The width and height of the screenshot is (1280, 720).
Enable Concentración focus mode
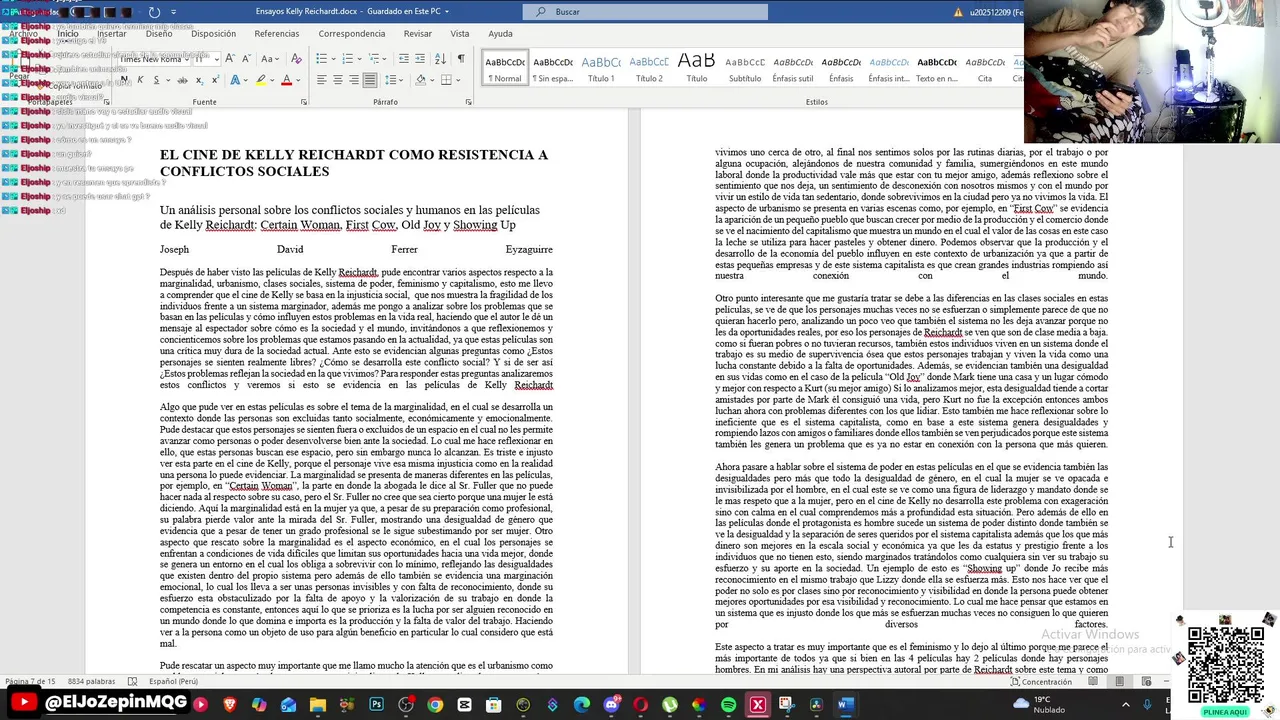[x=1040, y=681]
